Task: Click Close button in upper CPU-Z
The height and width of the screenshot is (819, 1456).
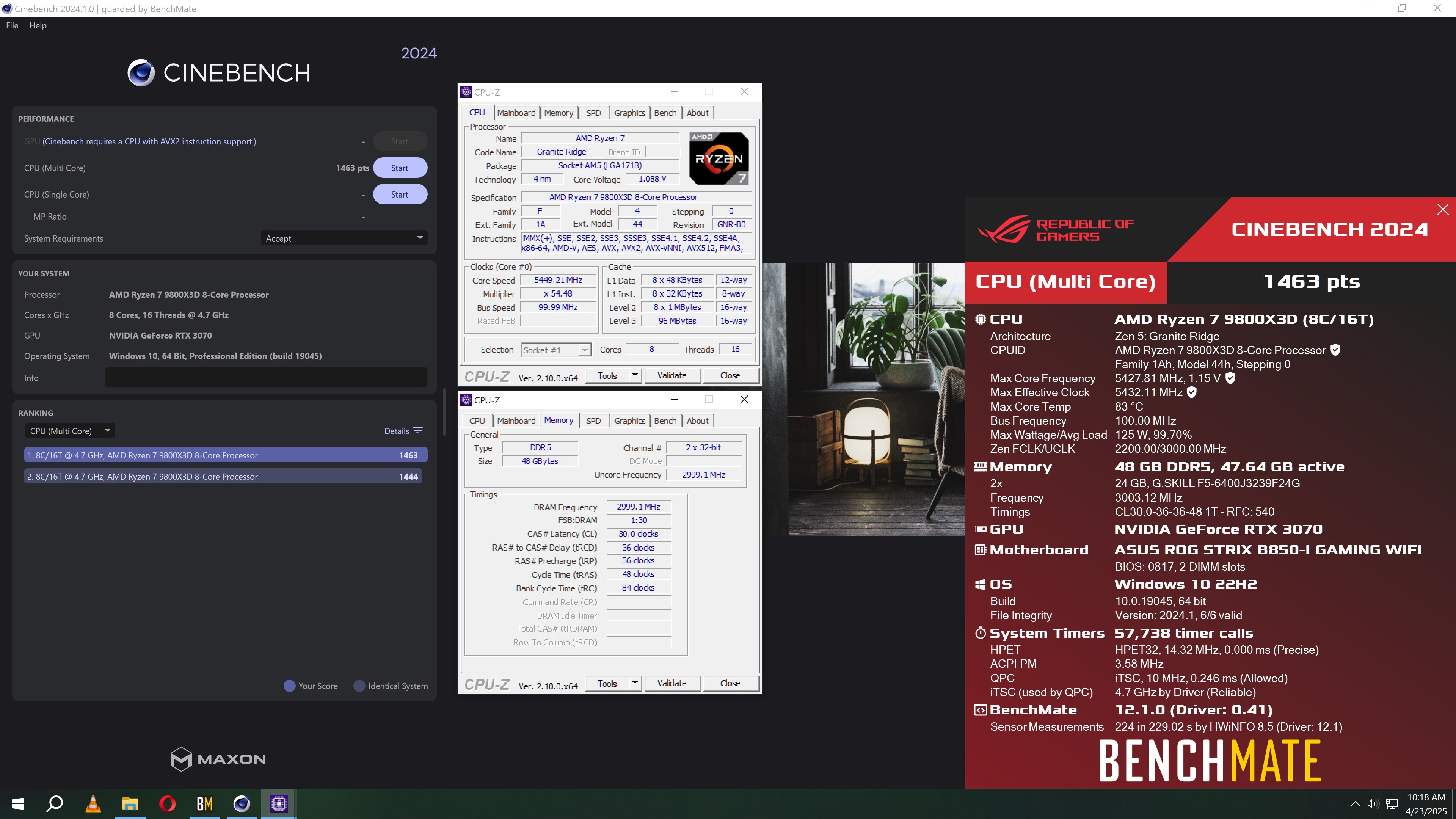Action: [x=730, y=375]
